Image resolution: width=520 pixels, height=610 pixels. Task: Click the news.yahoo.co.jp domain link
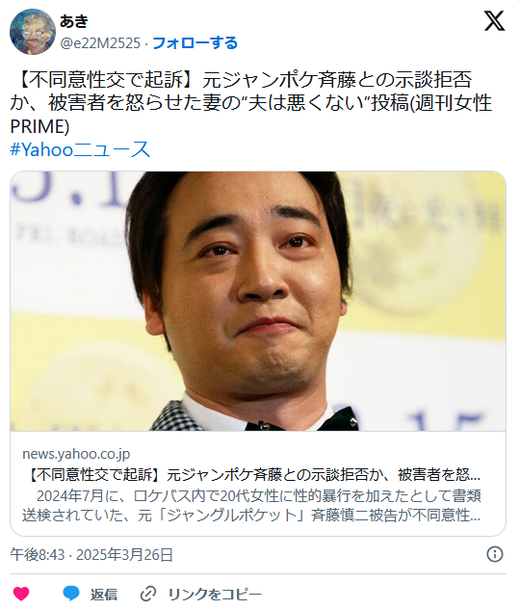[76, 454]
